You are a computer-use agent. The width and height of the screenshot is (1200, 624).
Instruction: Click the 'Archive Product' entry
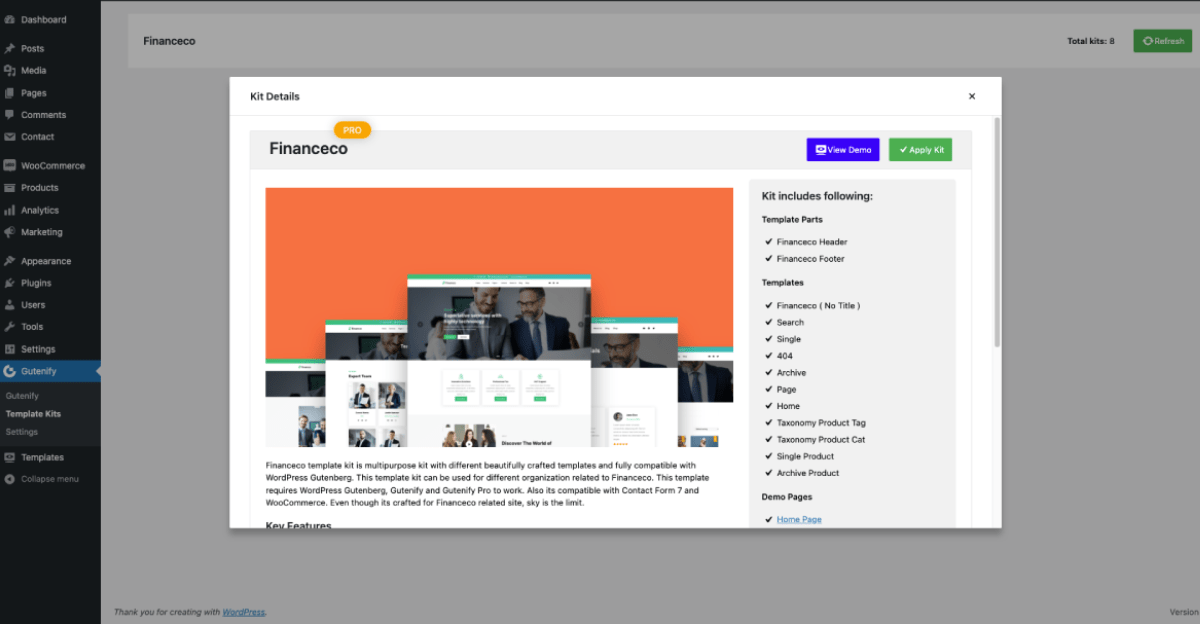point(808,473)
